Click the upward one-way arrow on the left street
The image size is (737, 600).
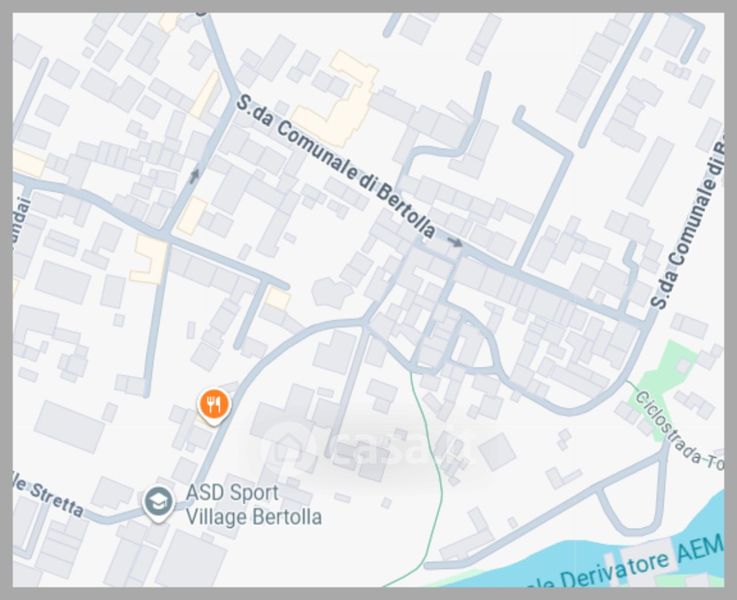coord(194,176)
